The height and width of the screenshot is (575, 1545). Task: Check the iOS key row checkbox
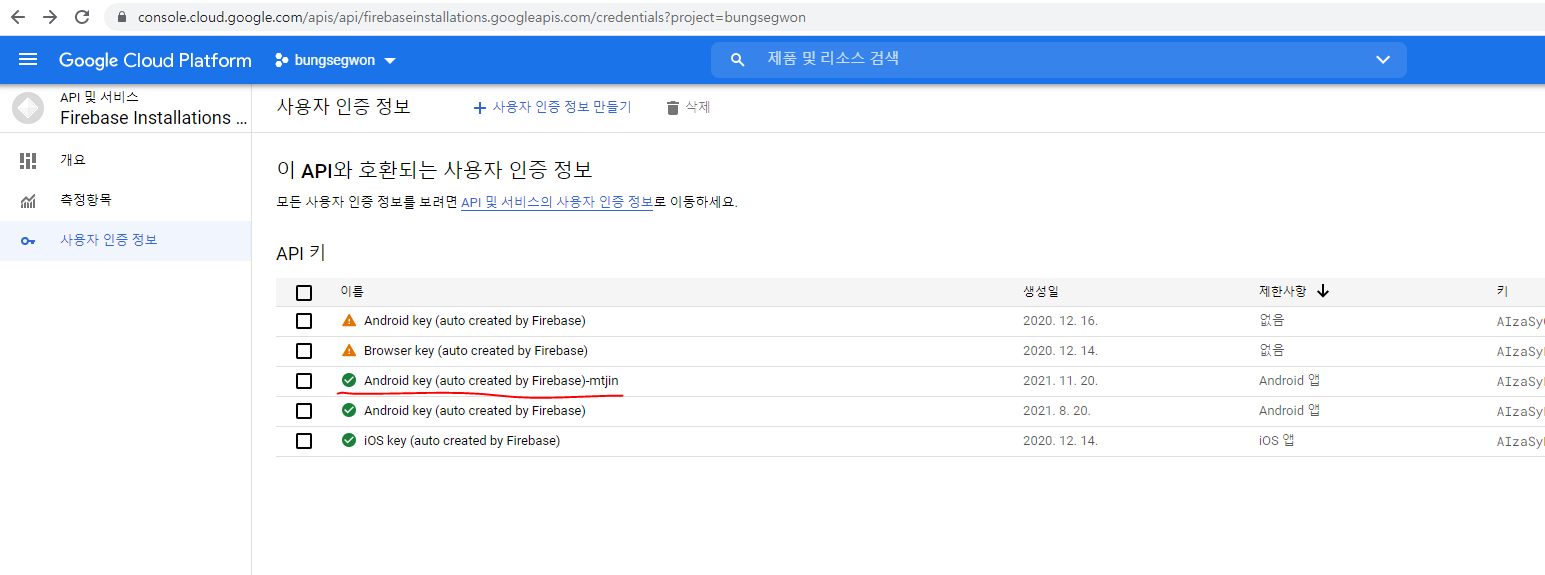point(304,441)
